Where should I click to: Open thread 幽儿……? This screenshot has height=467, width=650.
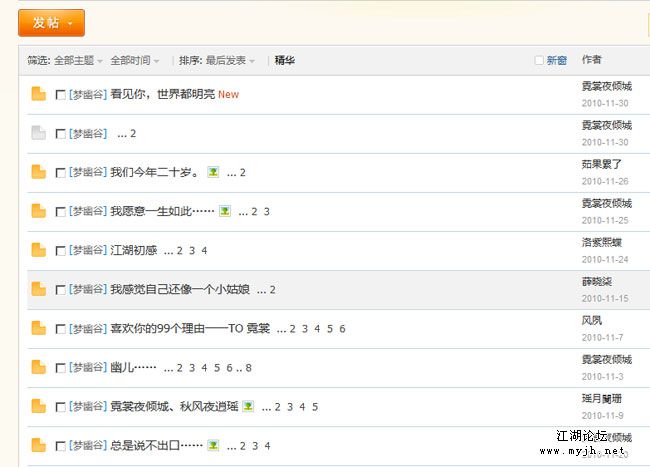click(x=133, y=367)
